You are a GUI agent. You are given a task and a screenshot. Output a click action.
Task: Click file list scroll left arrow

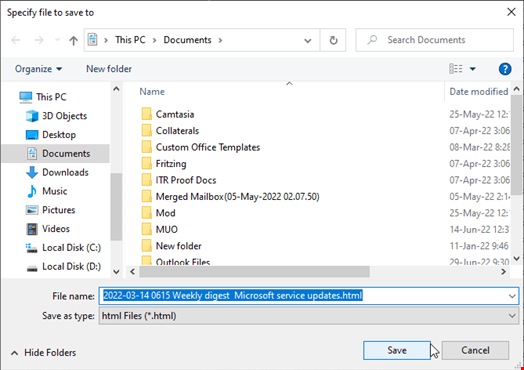coord(132,272)
